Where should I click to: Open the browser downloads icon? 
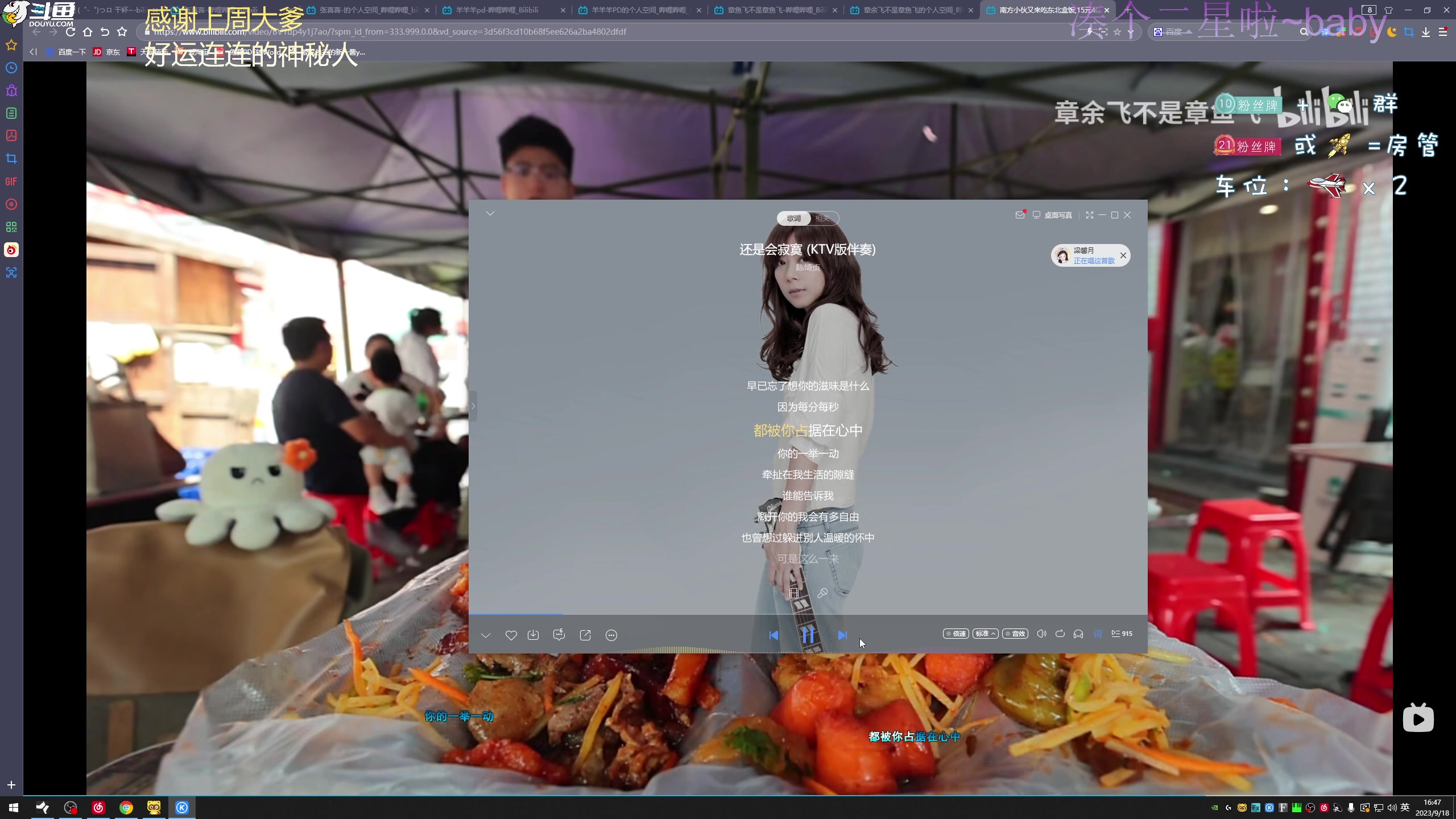(1426, 32)
